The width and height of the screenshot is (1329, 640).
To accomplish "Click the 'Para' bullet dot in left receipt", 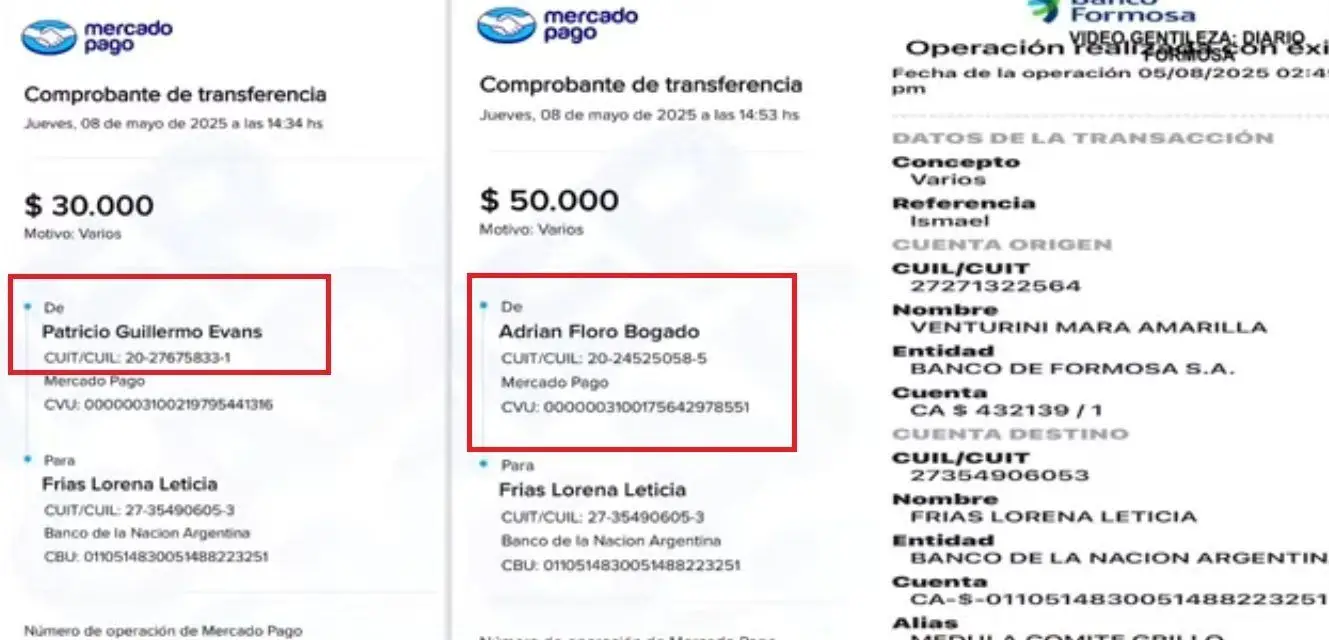I will (x=28, y=456).
